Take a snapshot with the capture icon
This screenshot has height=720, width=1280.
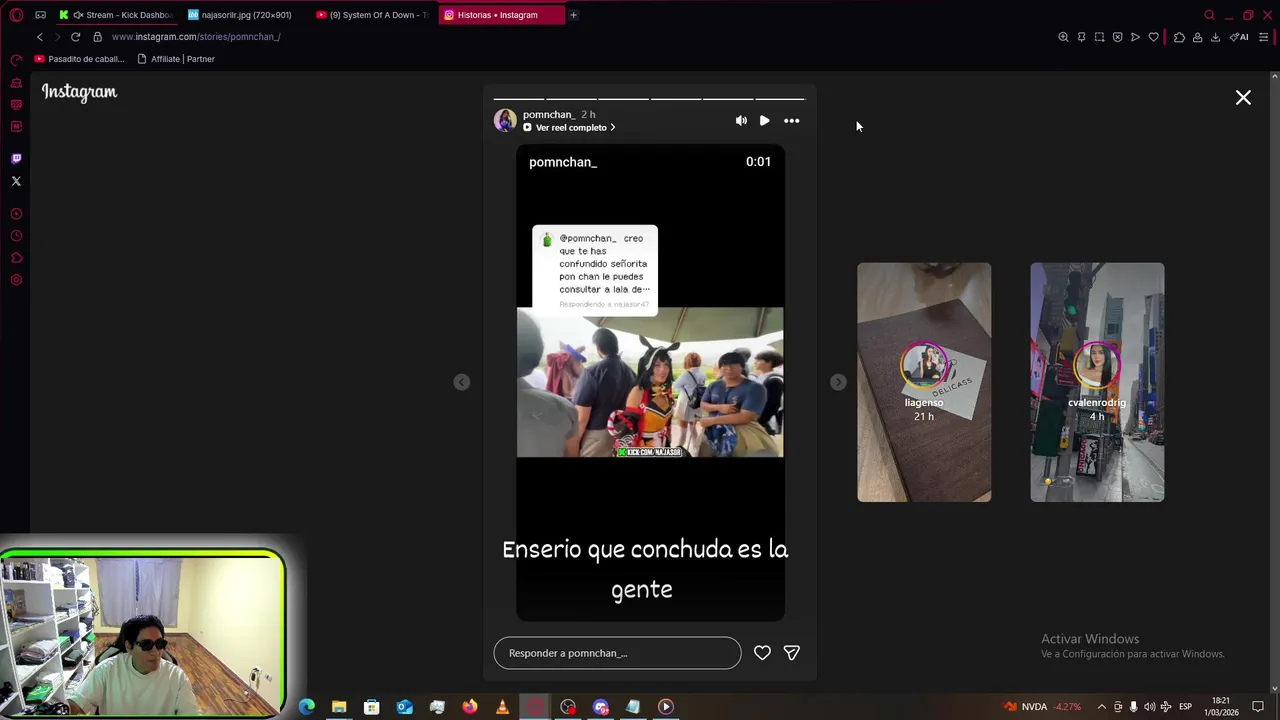[x=1099, y=37]
